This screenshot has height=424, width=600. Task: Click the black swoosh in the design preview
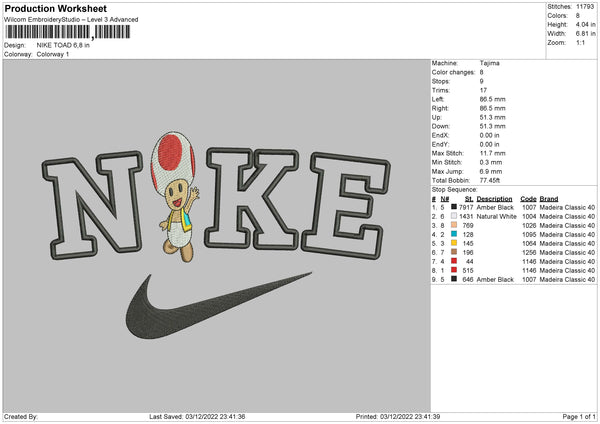click(218, 305)
